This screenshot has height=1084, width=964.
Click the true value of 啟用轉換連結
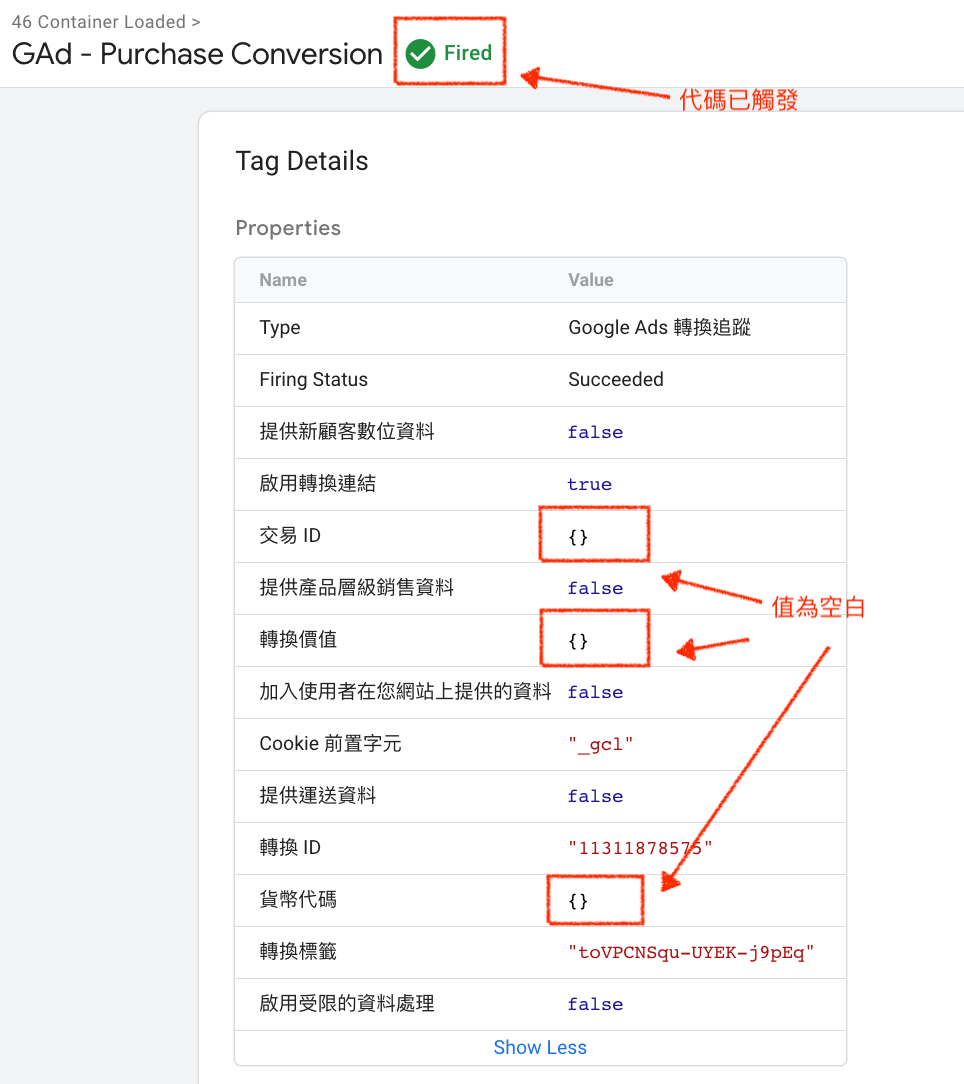point(589,485)
